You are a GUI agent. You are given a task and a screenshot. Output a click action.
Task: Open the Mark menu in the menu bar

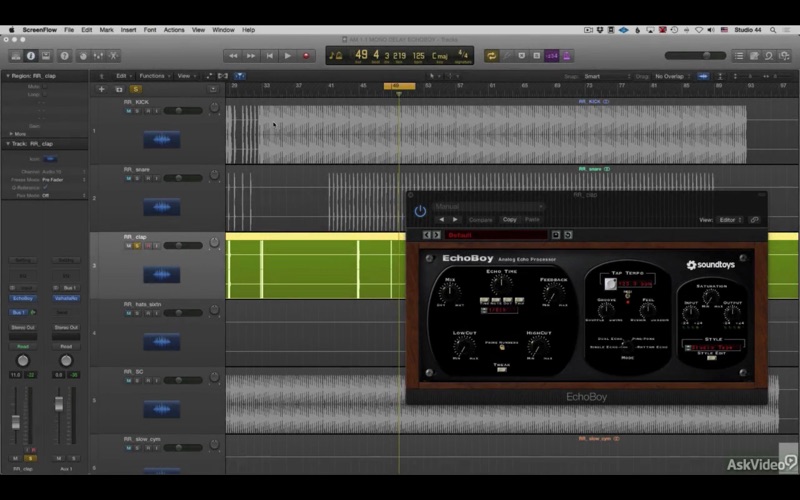(107, 30)
